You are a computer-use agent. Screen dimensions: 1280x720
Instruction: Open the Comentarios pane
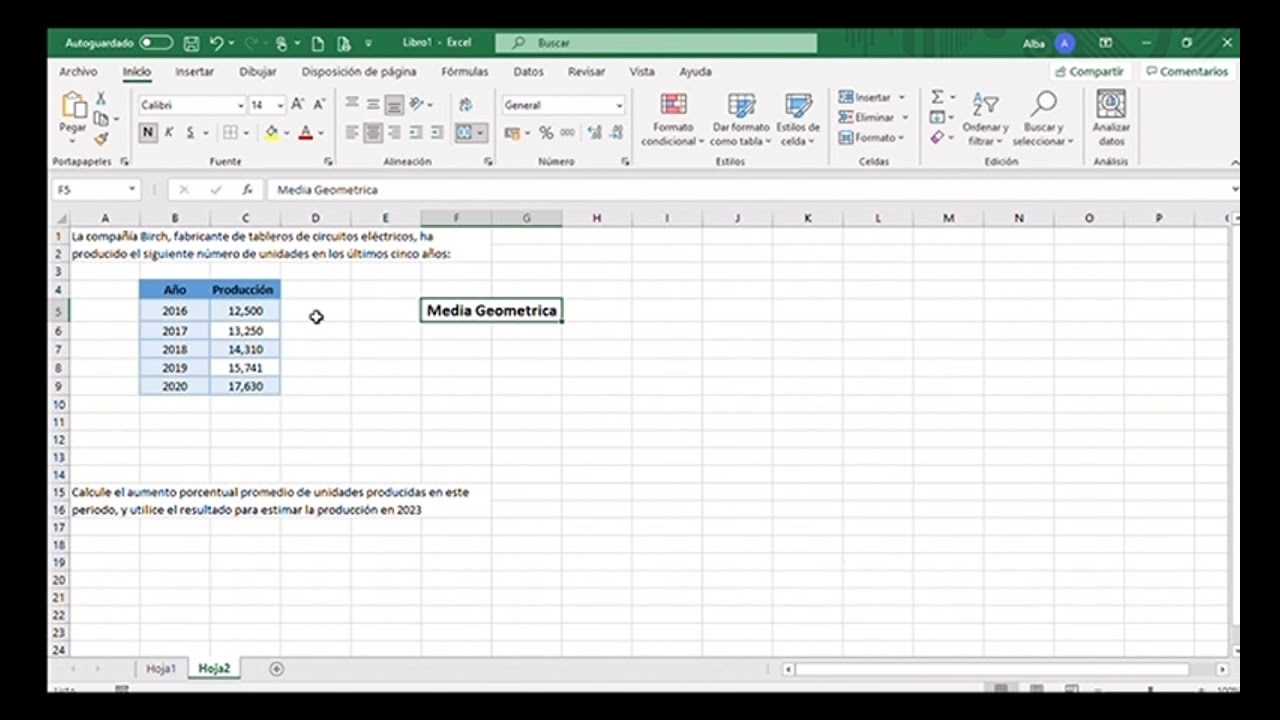[1187, 72]
